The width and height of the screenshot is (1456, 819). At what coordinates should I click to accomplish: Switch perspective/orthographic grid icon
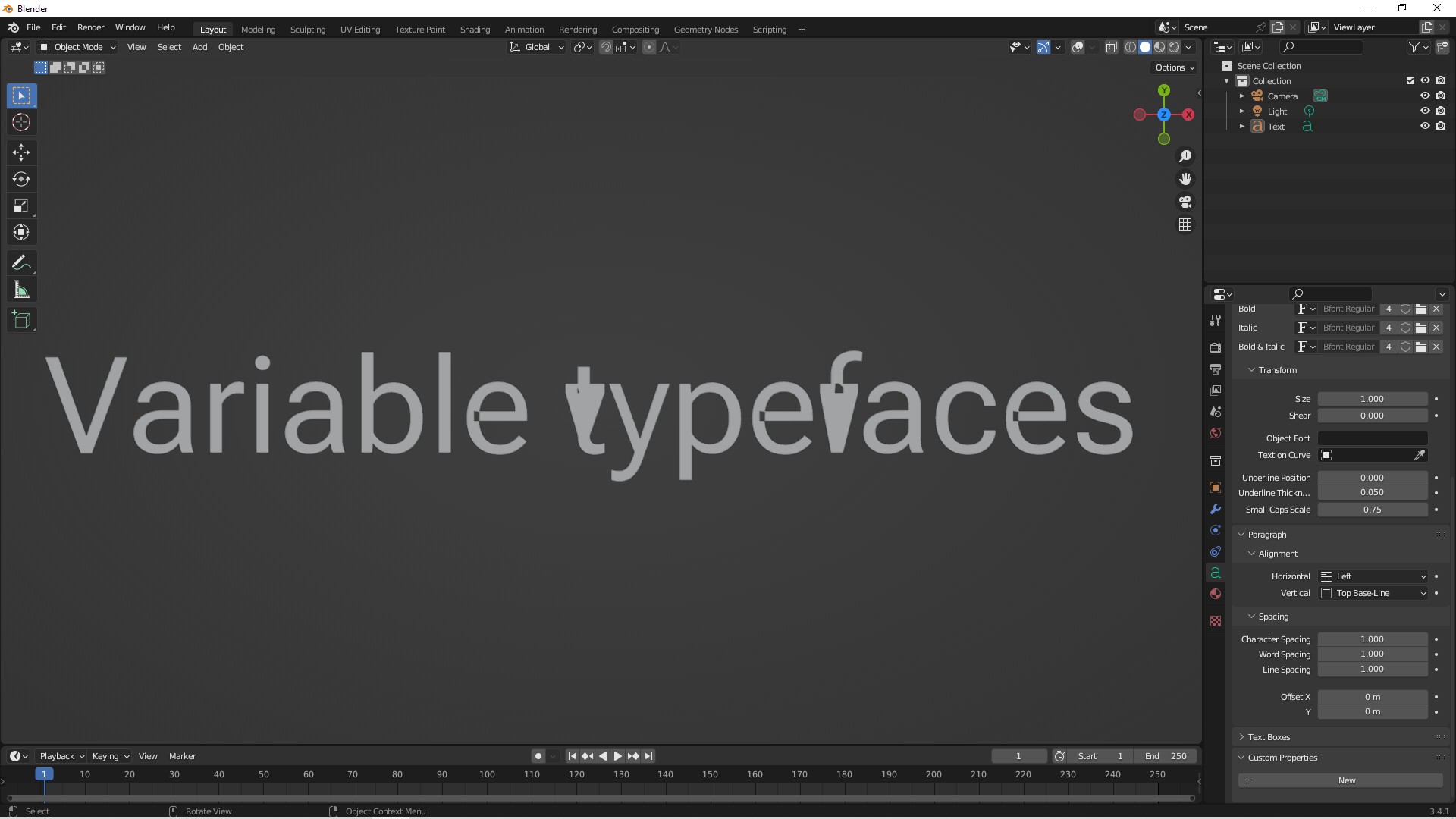click(1185, 224)
